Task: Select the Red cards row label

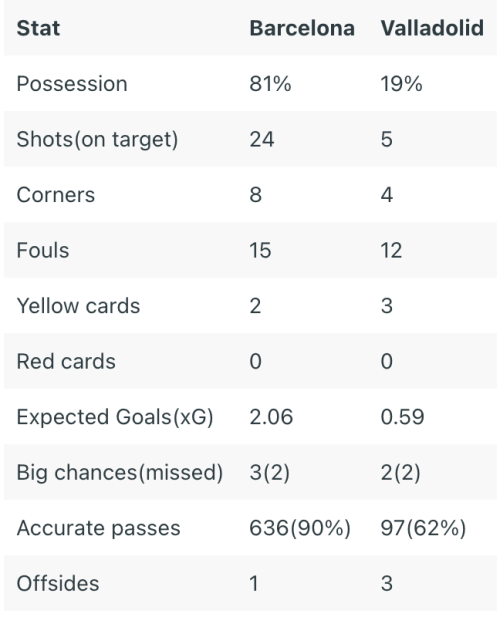Action: pos(66,361)
